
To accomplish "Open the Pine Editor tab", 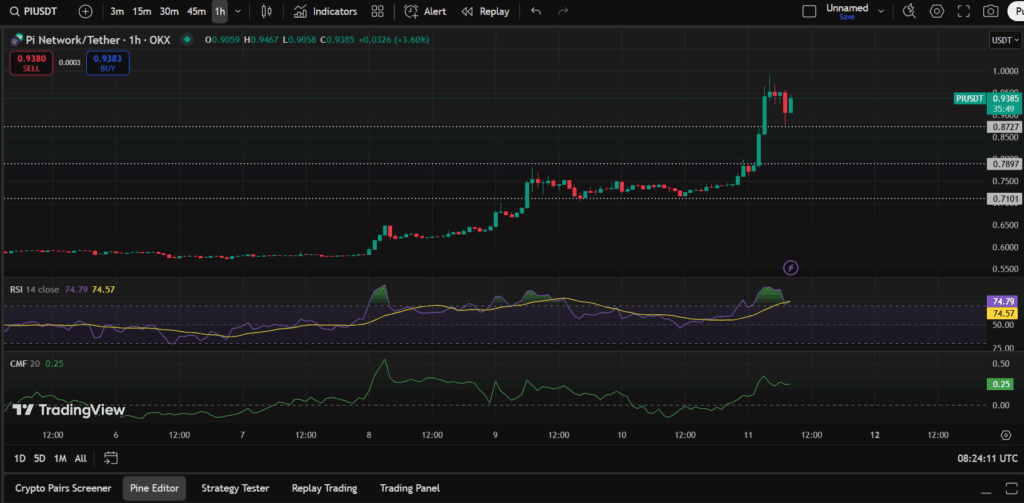I will click(x=155, y=488).
